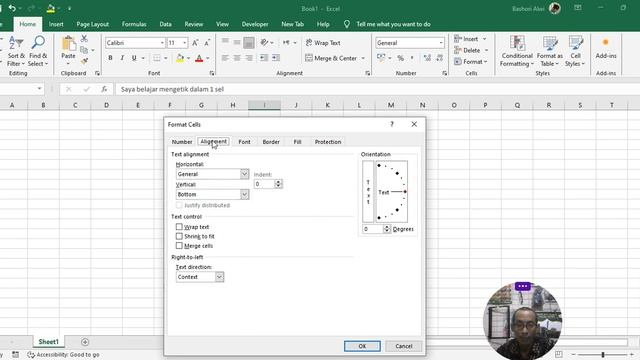The width and height of the screenshot is (640, 360).
Task: Click the Format Painter brush
Action: coord(84,61)
